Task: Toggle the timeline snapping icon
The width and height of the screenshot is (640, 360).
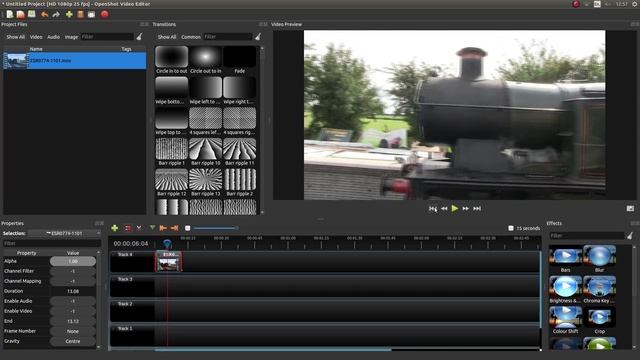Action: click(x=128, y=228)
